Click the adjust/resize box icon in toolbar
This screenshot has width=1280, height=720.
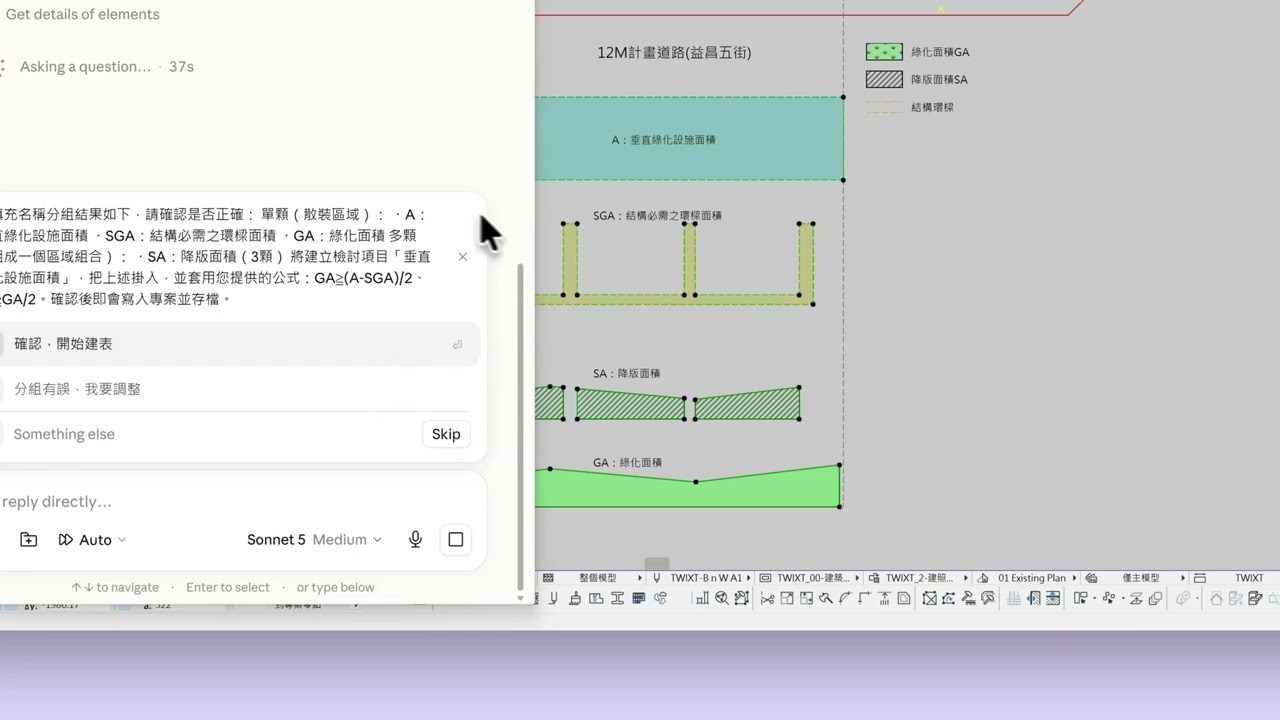[x=806, y=598]
